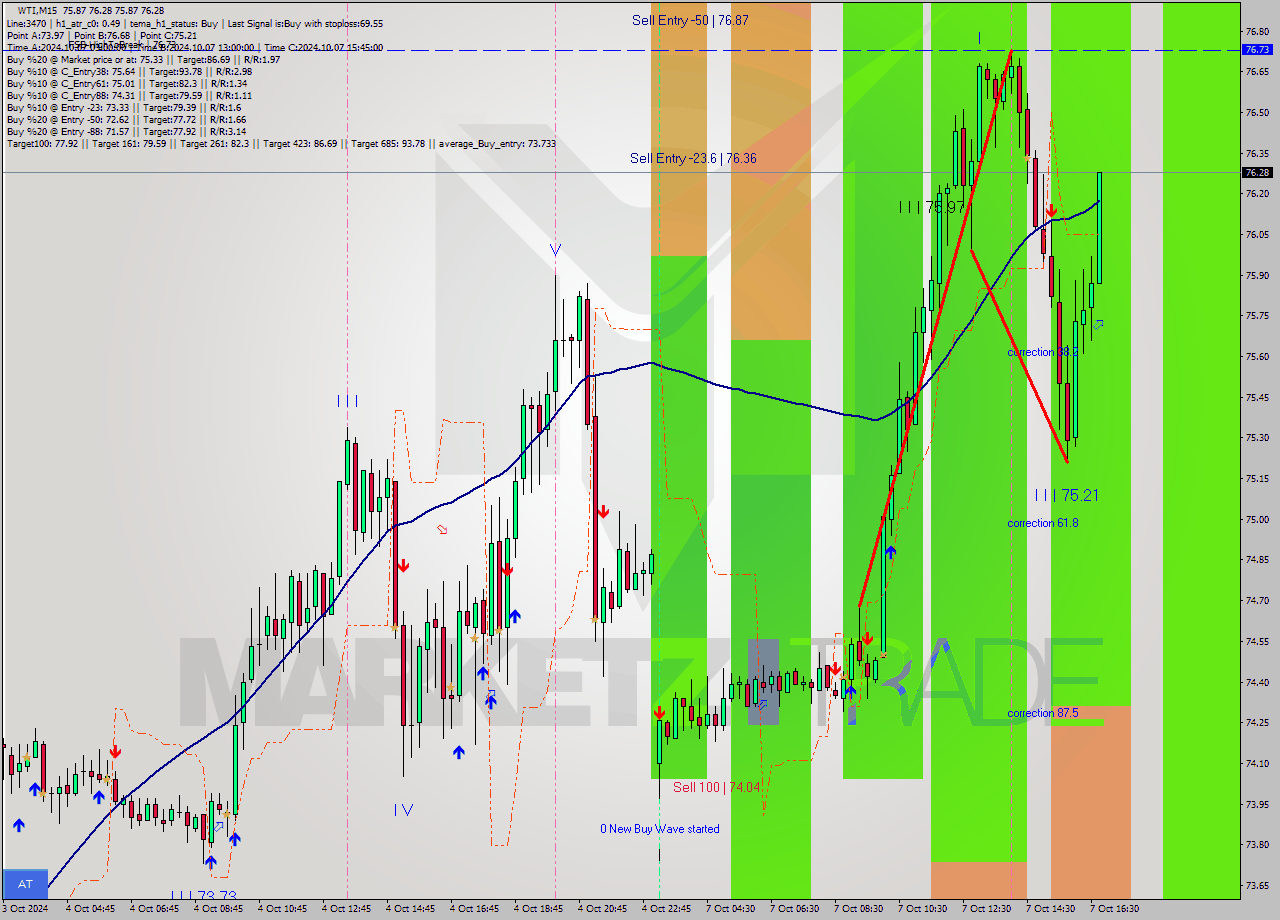The image size is (1280, 920).
Task: Click the '7 Oct 16:30' time axis label
Action: point(1114,909)
